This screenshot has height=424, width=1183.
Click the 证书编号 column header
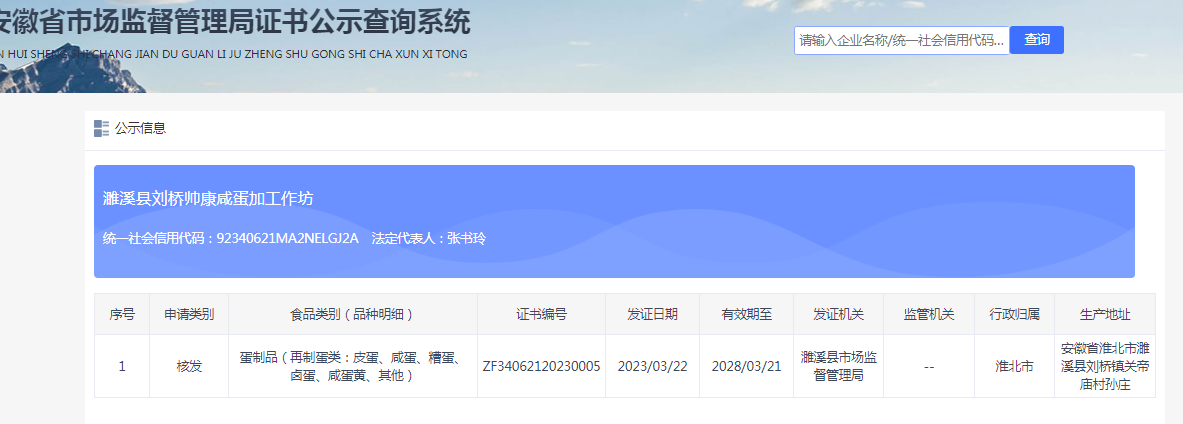(541, 314)
